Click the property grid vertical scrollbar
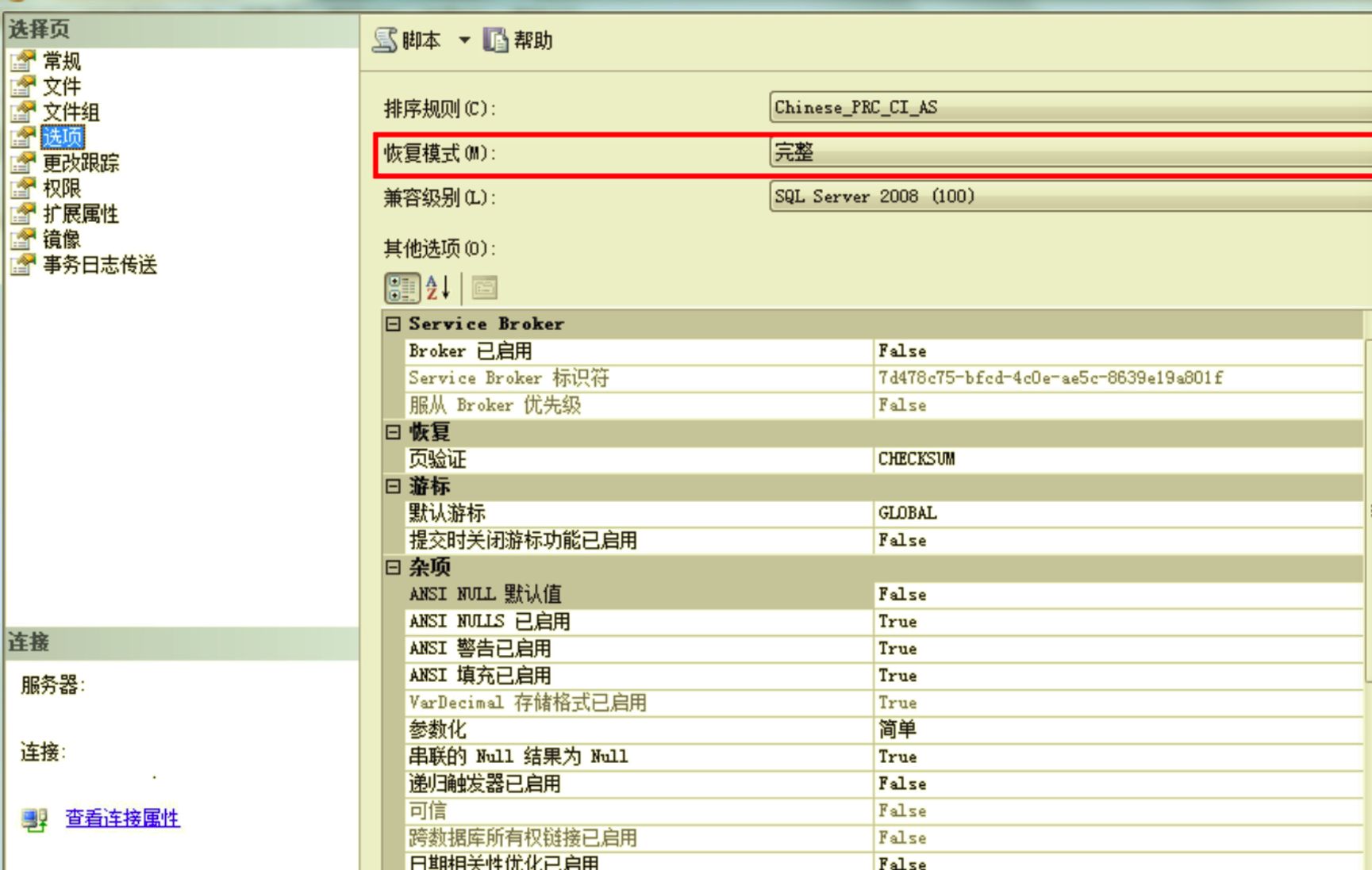Screen dimensions: 1372x870 (x=1368, y=512)
